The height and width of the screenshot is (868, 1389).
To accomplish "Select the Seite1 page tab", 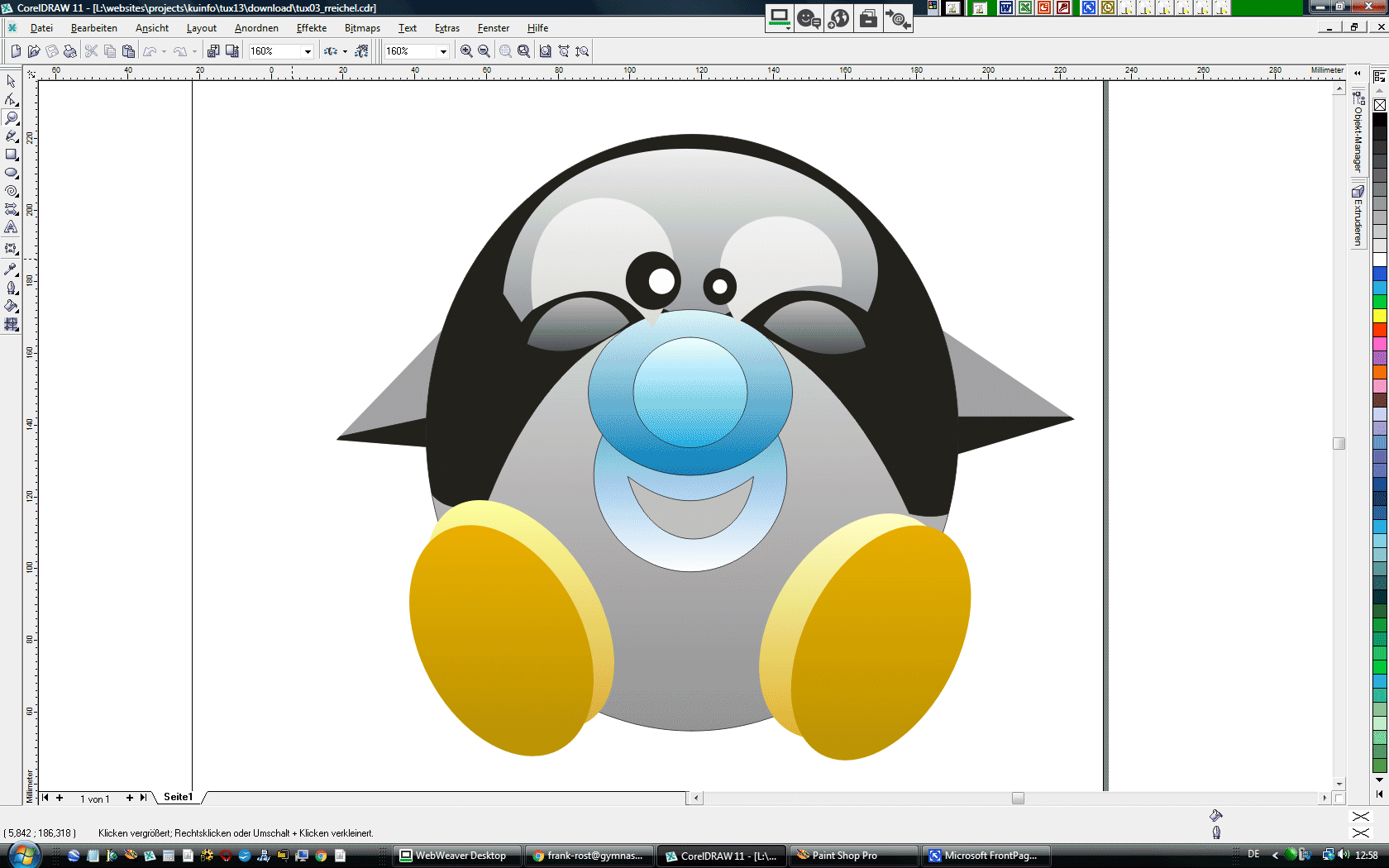I will (x=178, y=797).
